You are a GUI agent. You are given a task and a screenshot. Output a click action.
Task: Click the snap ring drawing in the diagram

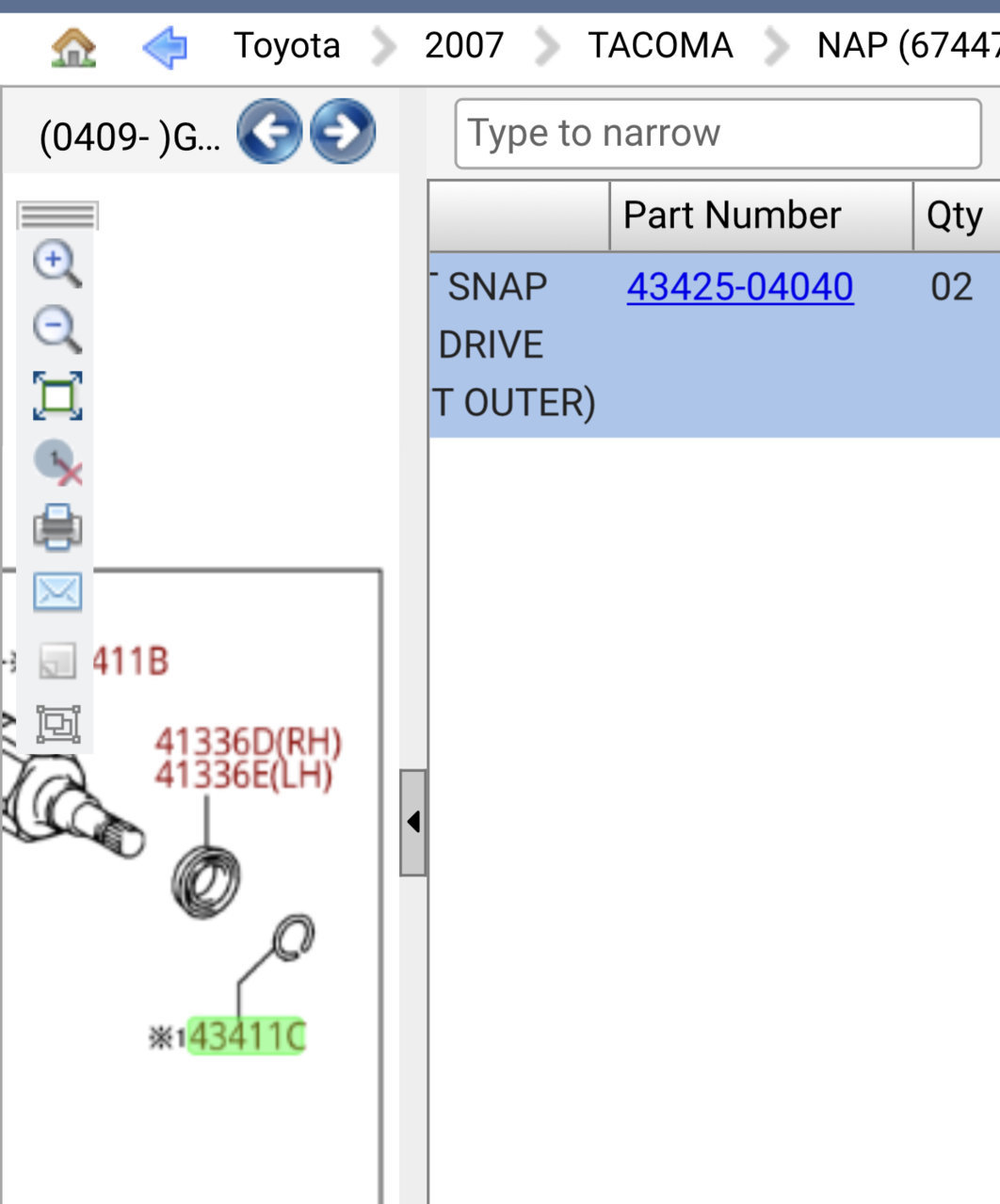293,939
